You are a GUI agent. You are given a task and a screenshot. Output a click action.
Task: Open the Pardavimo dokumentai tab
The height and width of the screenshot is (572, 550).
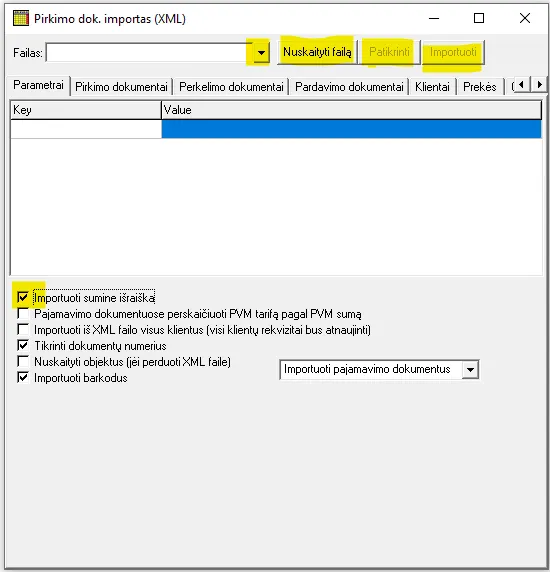tap(349, 87)
